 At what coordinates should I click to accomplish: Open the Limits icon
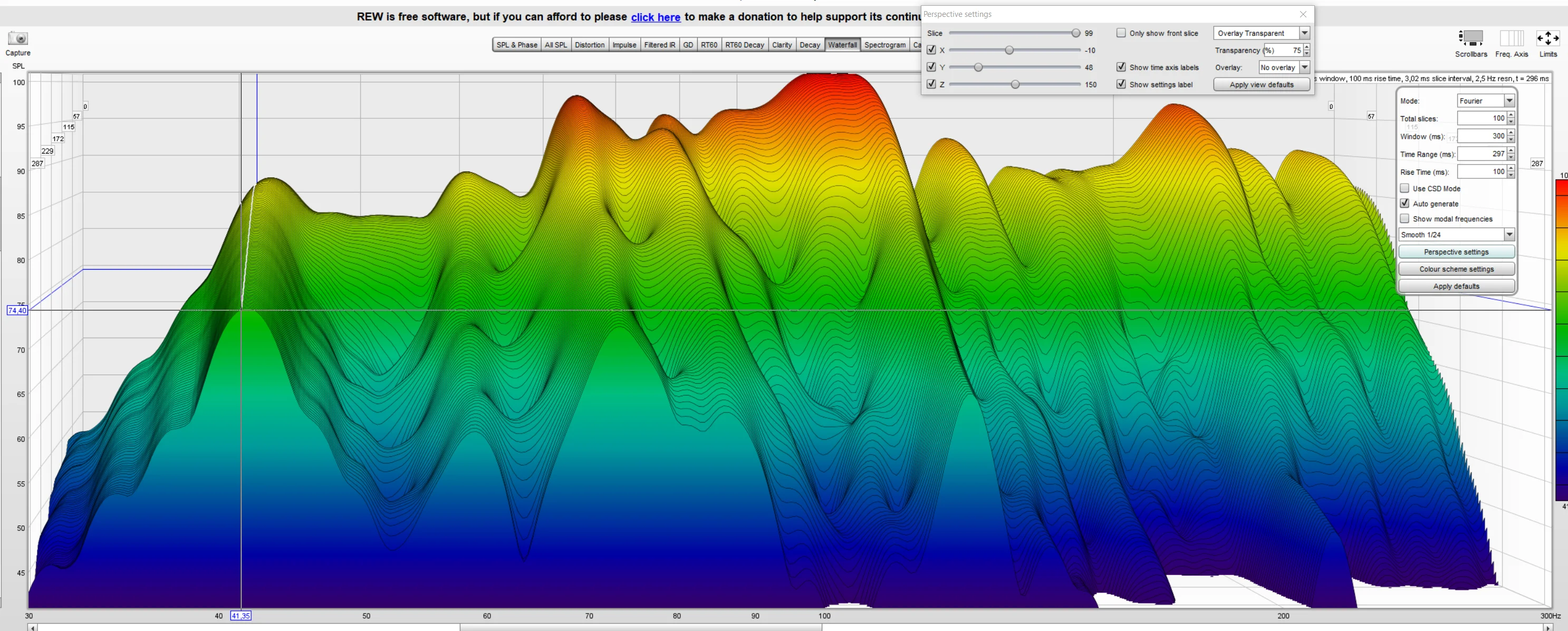click(x=1548, y=39)
